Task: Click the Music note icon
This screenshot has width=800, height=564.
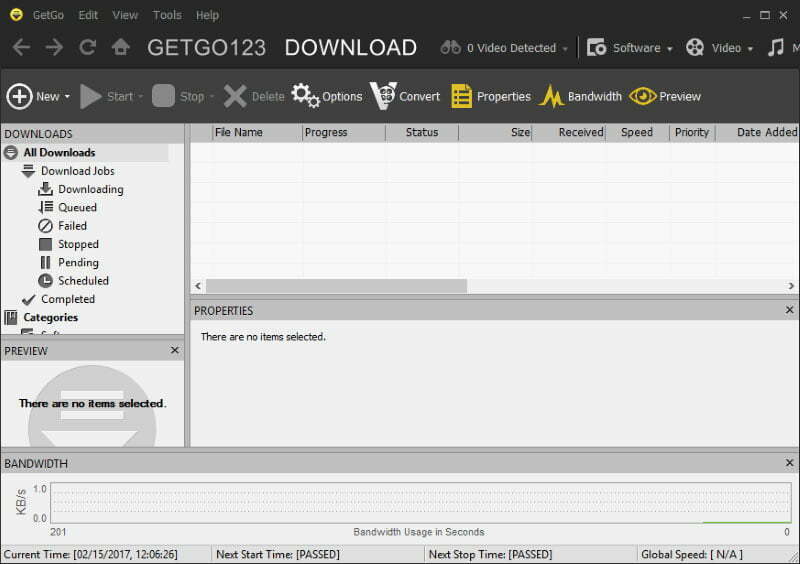Action: [776, 47]
